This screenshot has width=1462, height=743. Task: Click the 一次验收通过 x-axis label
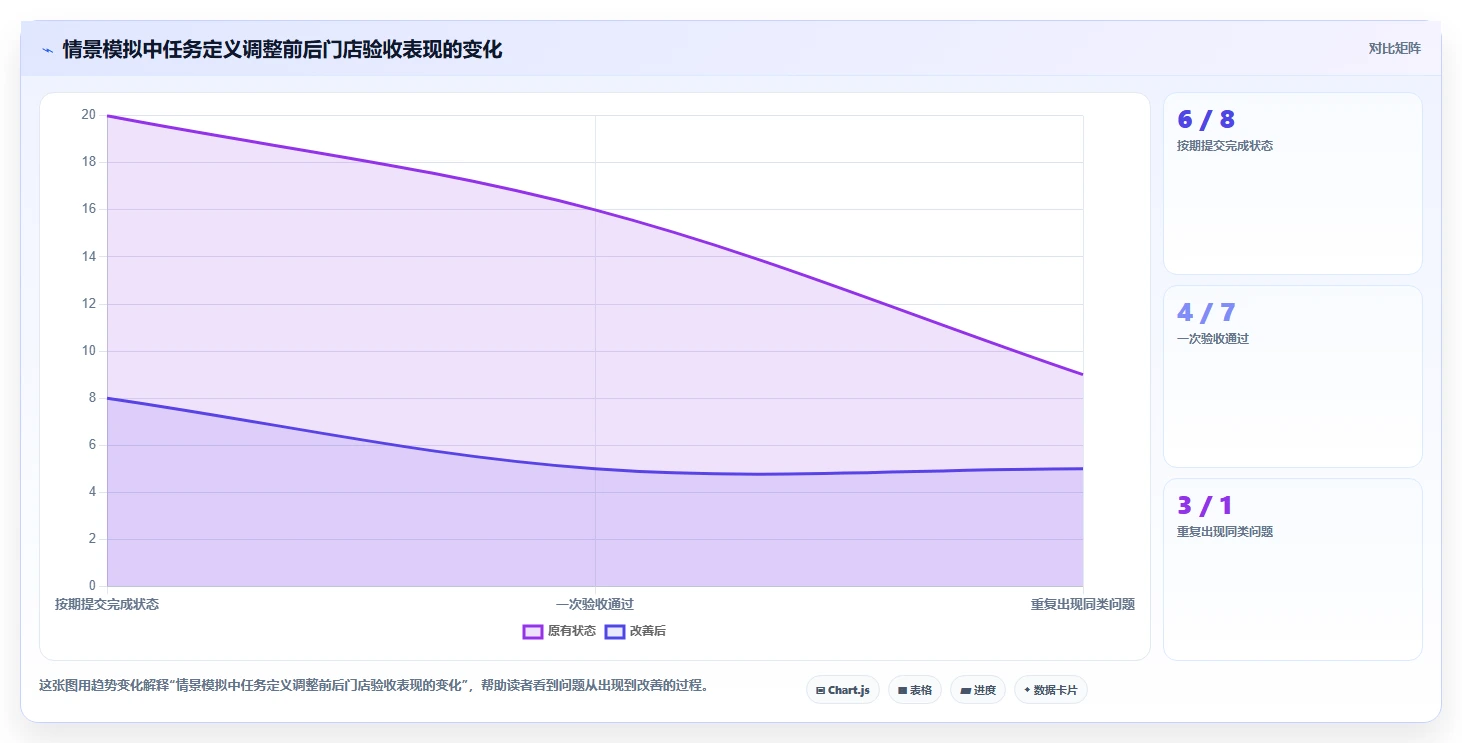click(595, 604)
